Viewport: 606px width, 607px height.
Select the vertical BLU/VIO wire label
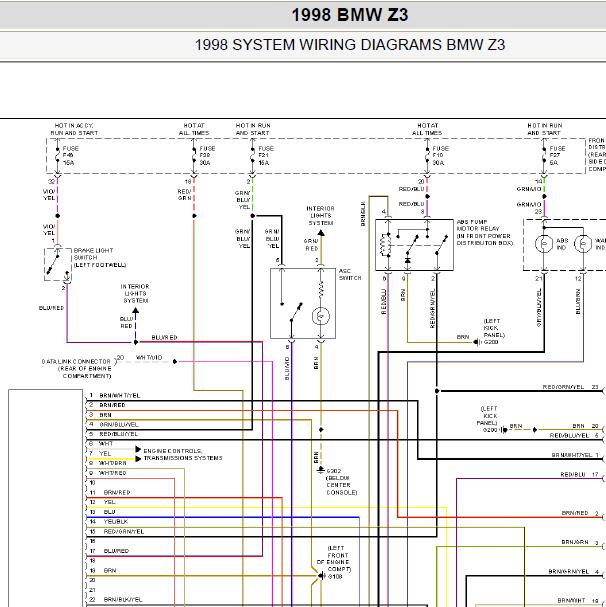click(287, 369)
